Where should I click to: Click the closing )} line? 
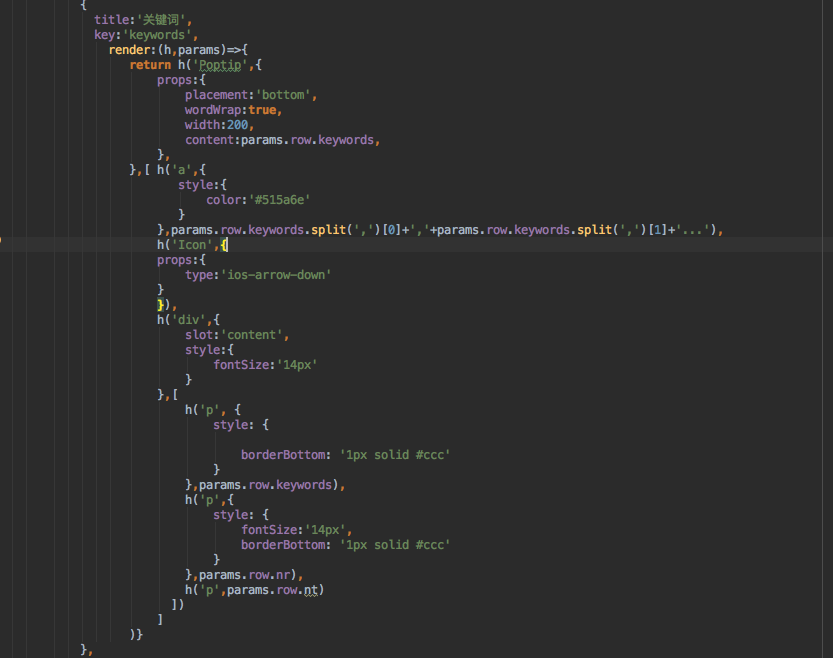pyautogui.click(x=136, y=635)
